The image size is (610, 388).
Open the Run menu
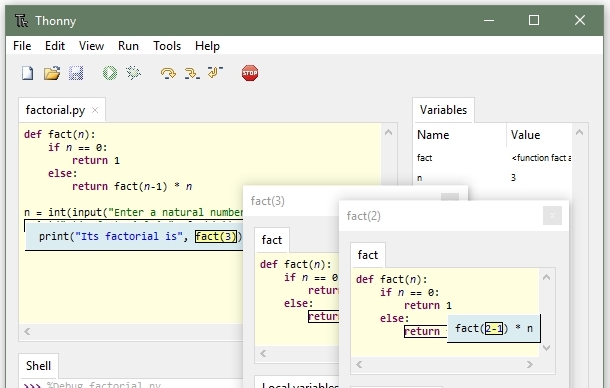(128, 46)
